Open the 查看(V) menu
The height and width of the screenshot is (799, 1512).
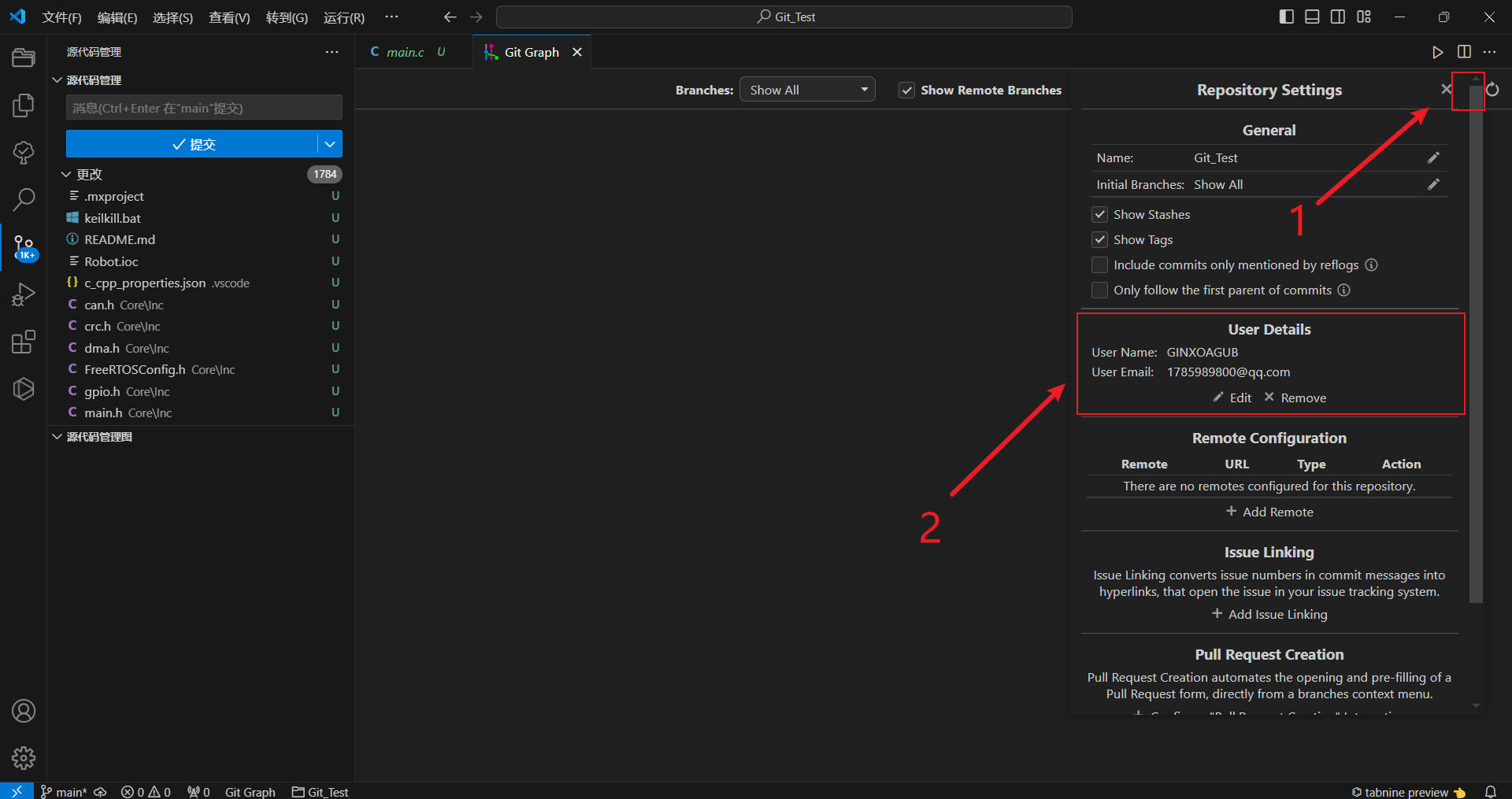click(229, 17)
